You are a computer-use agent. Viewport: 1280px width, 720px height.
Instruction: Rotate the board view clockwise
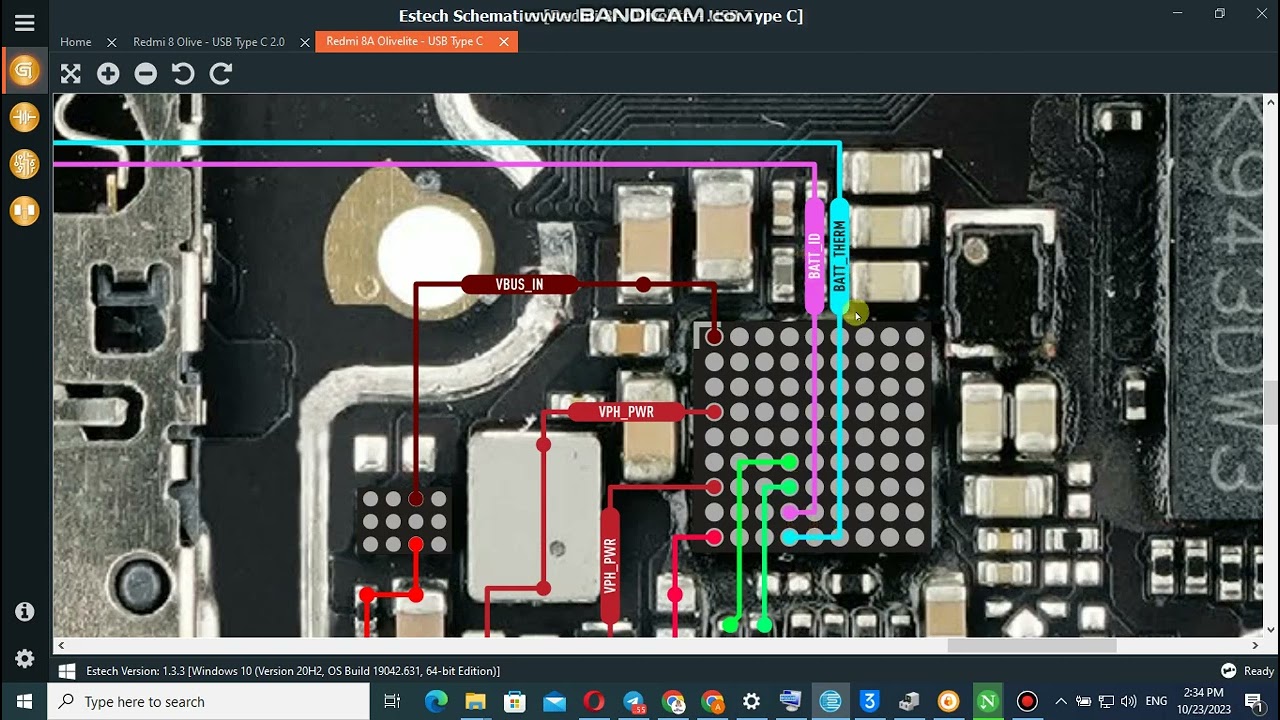pyautogui.click(x=221, y=73)
